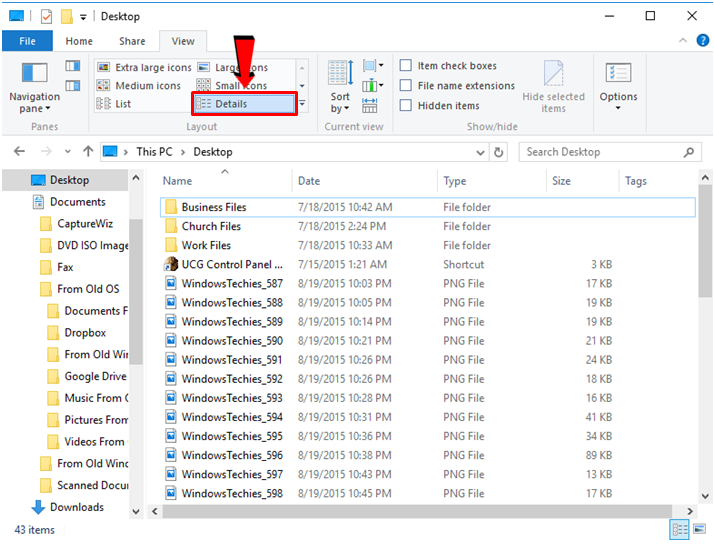This screenshot has width=714, height=545.
Task: Enable File name extensions
Action: [406, 86]
